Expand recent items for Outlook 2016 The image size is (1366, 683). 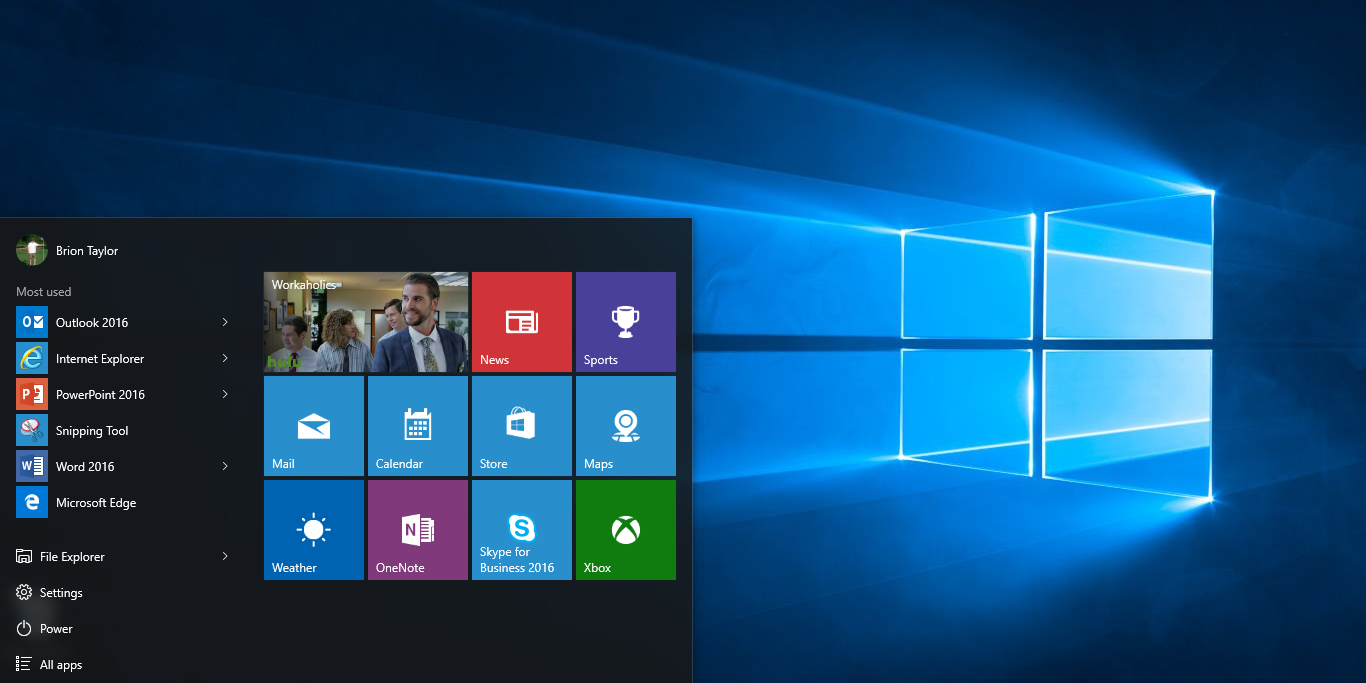(x=224, y=322)
